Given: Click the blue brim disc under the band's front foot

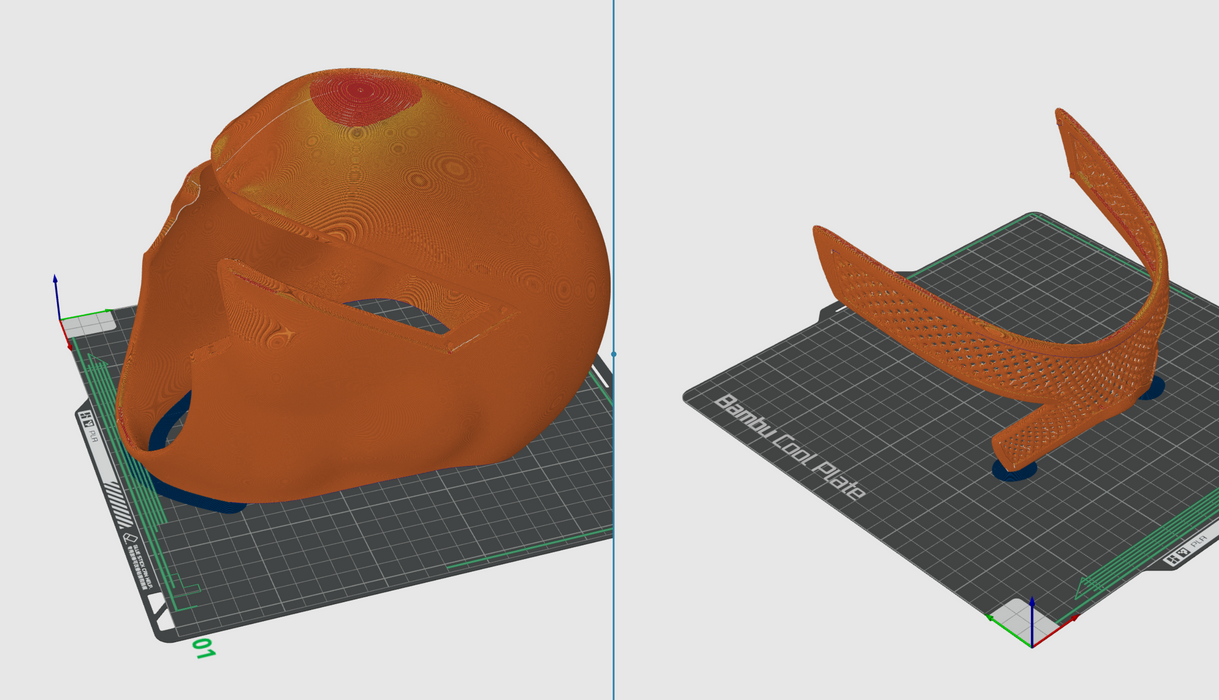Looking at the screenshot, I should 1016,470.
